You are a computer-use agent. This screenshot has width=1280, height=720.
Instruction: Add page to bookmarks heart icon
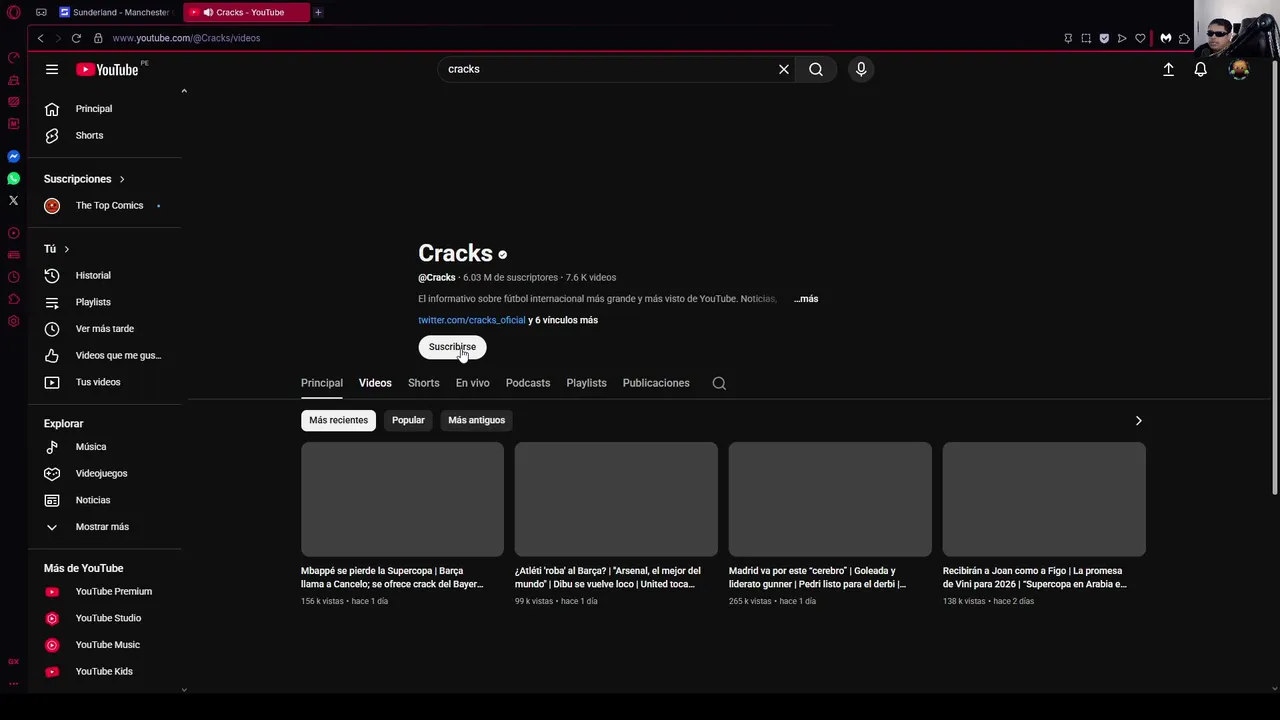point(1140,38)
